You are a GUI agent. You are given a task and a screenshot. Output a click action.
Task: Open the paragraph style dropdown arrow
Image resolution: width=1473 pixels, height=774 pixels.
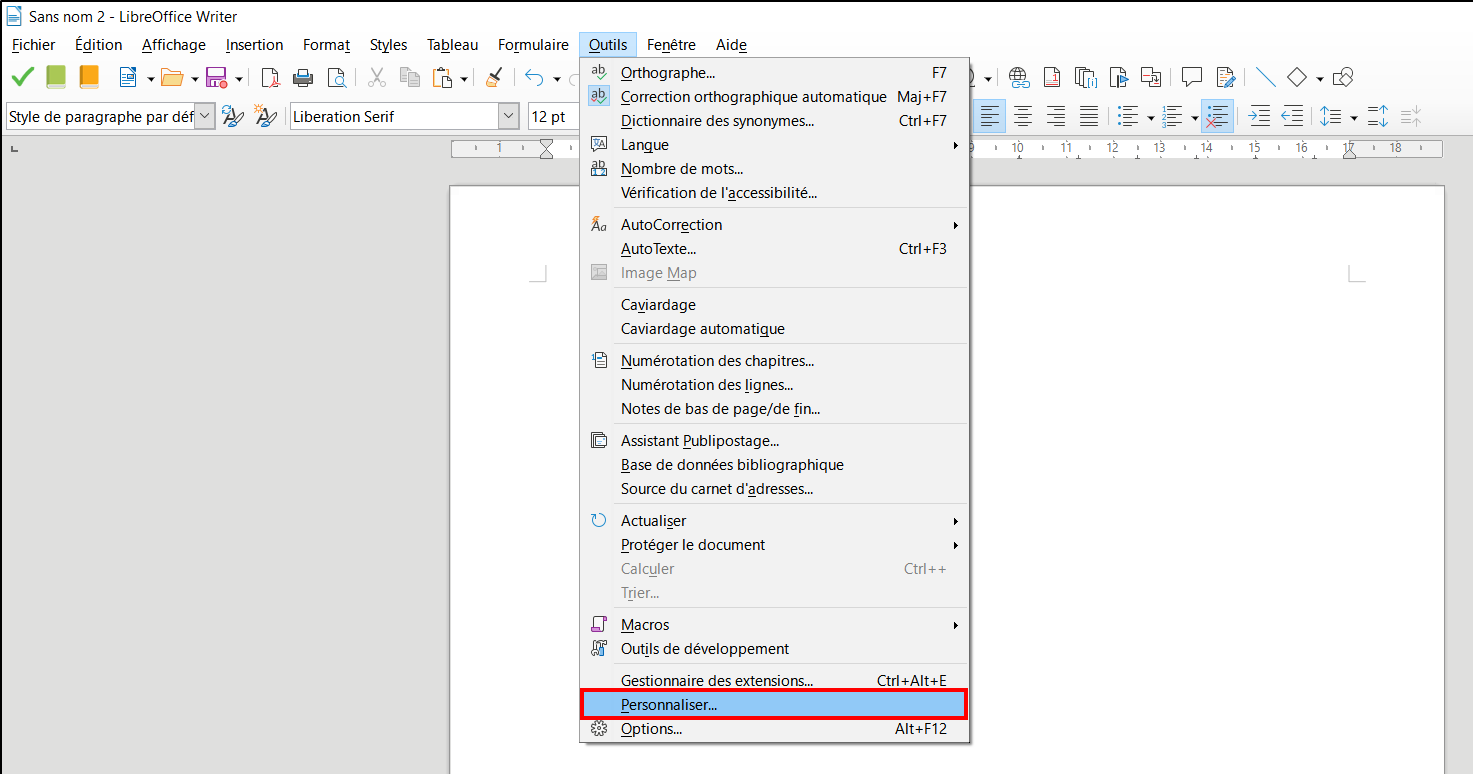(205, 116)
